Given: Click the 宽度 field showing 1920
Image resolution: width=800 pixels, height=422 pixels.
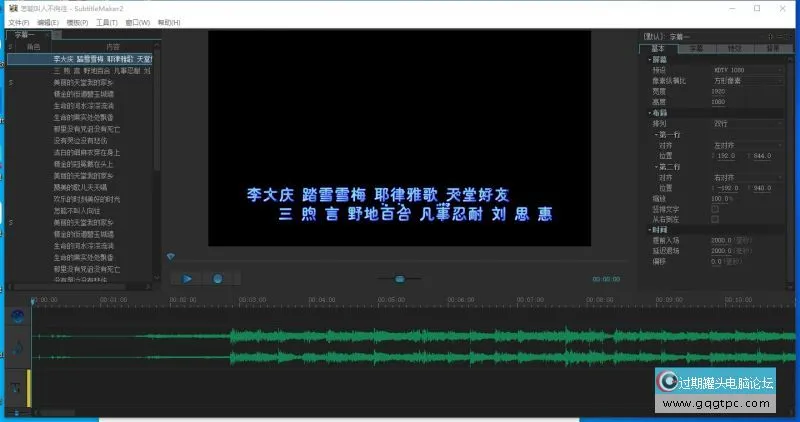Looking at the screenshot, I should point(718,91).
